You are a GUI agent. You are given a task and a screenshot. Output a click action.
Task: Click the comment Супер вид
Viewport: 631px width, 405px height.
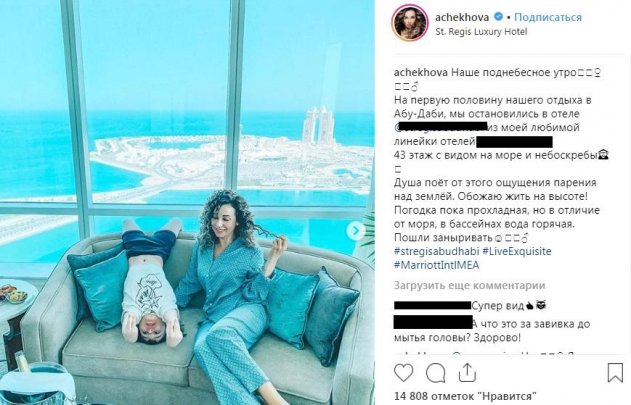[509, 306]
